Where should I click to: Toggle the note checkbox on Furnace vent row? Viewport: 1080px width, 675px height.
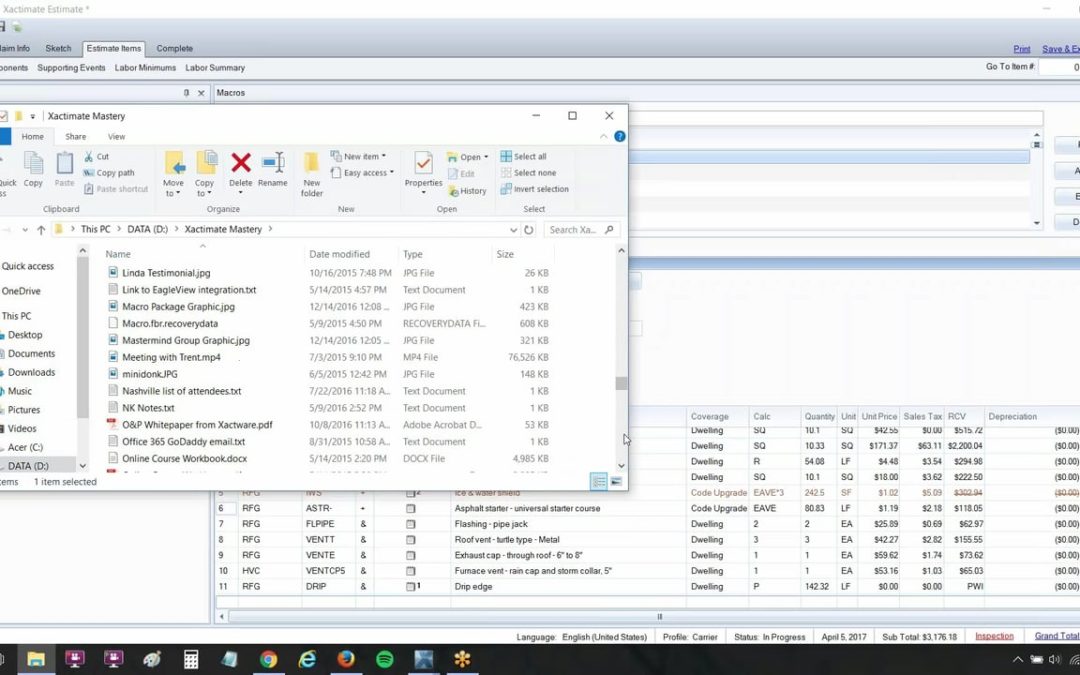tap(411, 571)
